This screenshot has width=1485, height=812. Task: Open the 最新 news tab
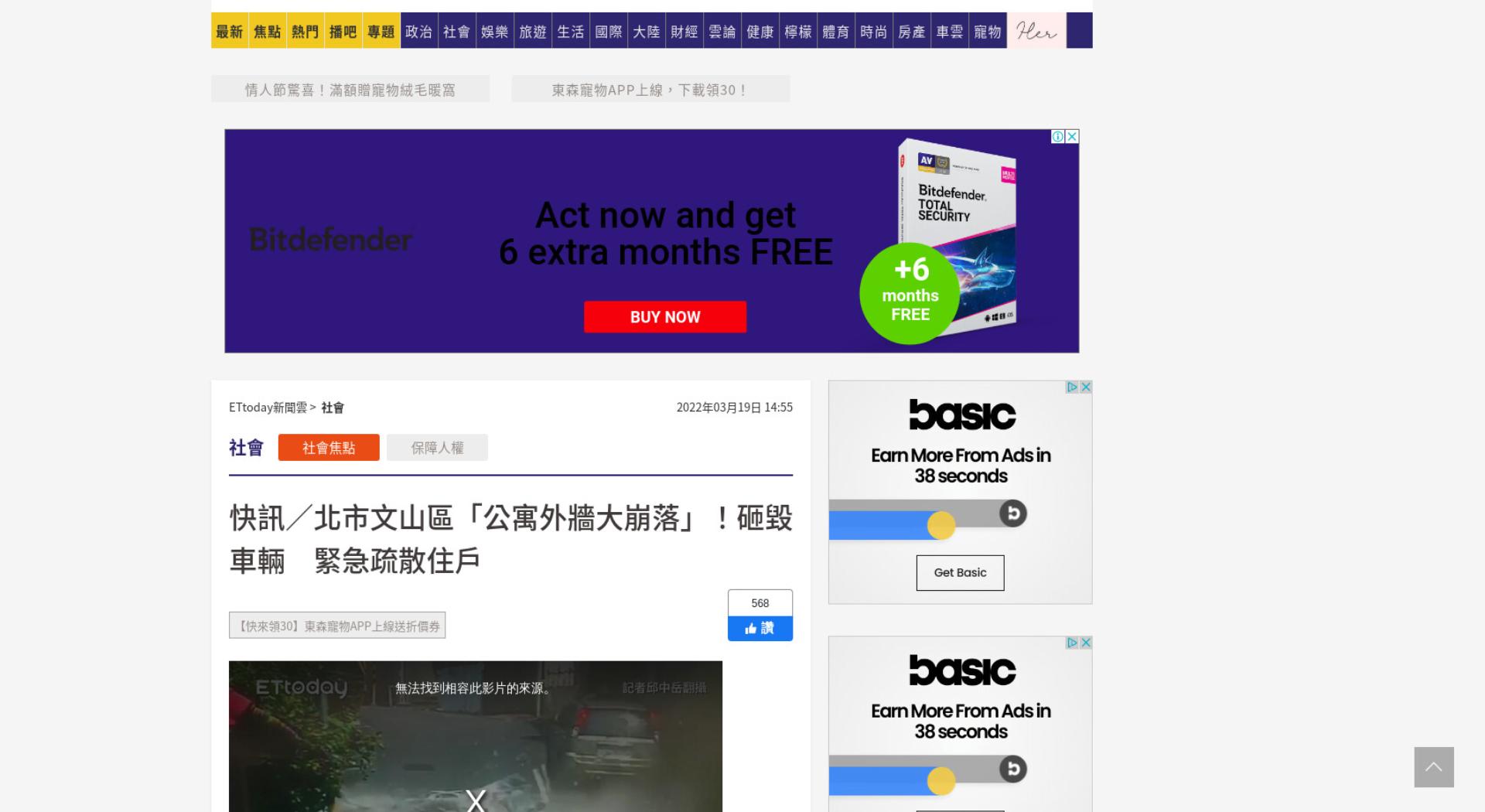[230, 31]
